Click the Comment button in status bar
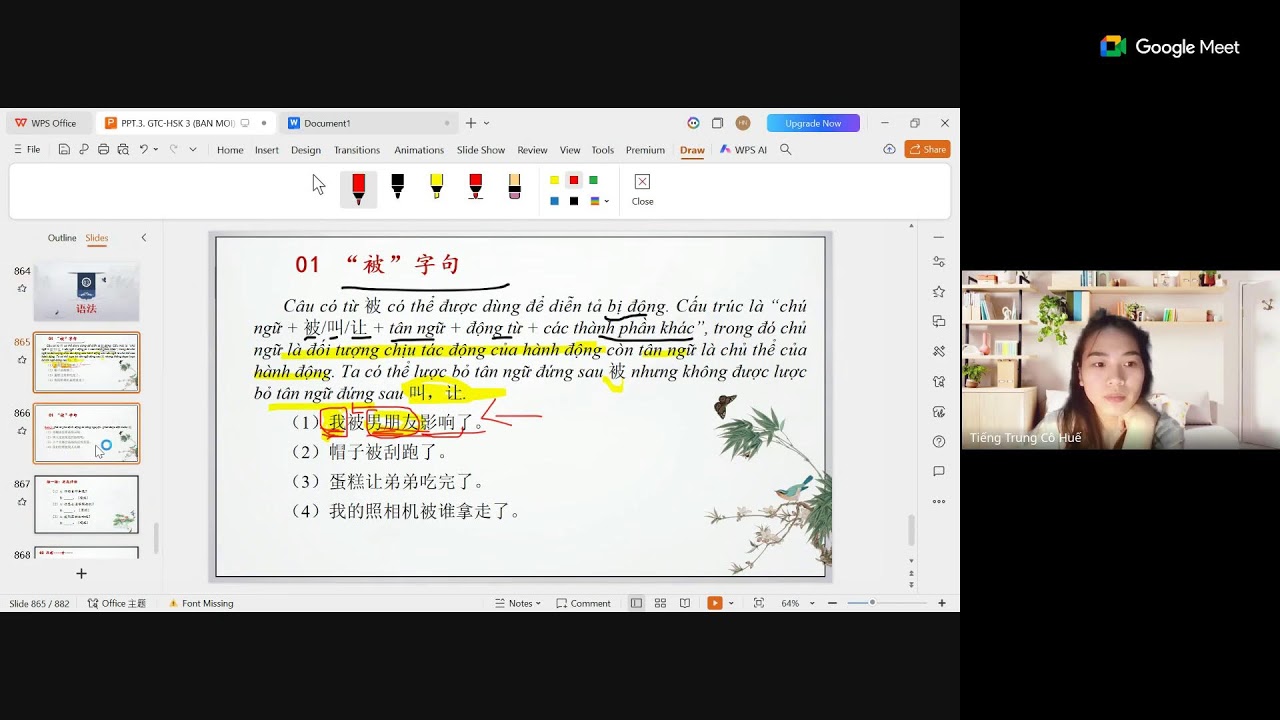The height and width of the screenshot is (720, 1280). coord(583,603)
